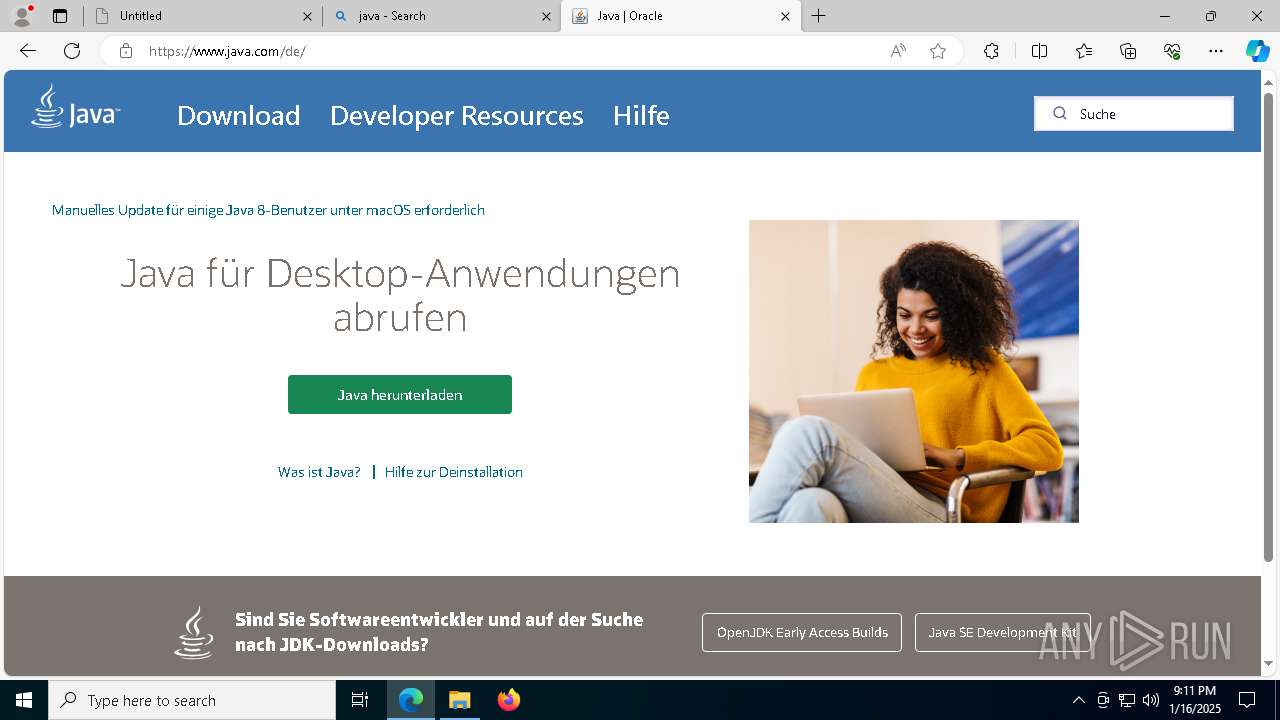Image resolution: width=1280 pixels, height=720 pixels.
Task: Open Browser essentials heart icon
Action: (1172, 51)
